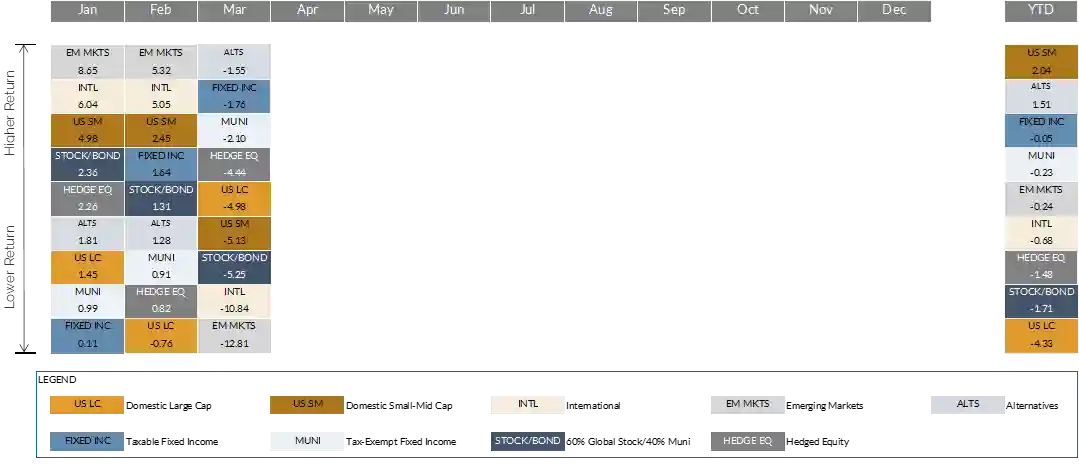
Task: Click the YTD US LC -4.33 cell
Action: [x=1042, y=336]
